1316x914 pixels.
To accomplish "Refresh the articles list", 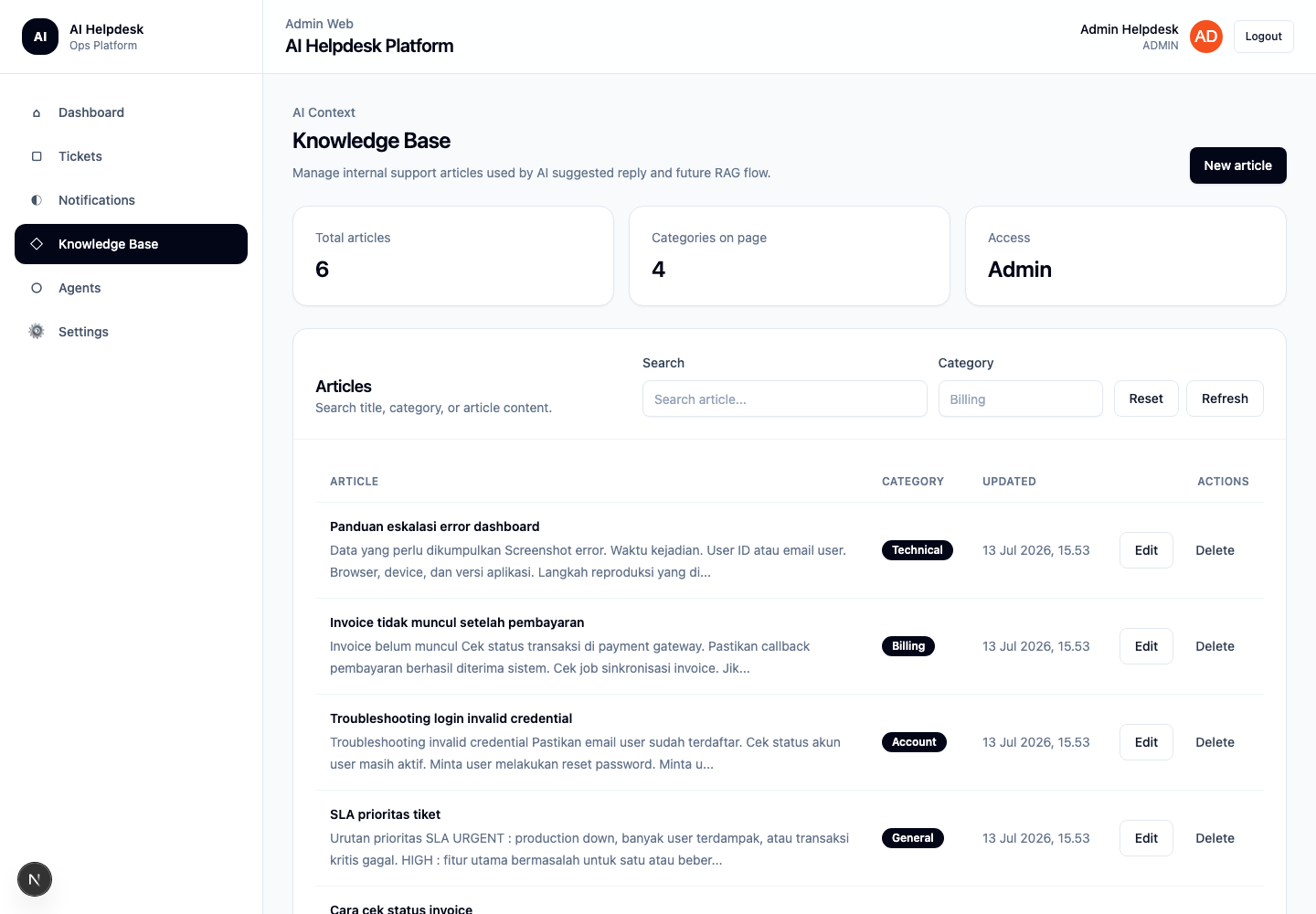I will pos(1225,399).
